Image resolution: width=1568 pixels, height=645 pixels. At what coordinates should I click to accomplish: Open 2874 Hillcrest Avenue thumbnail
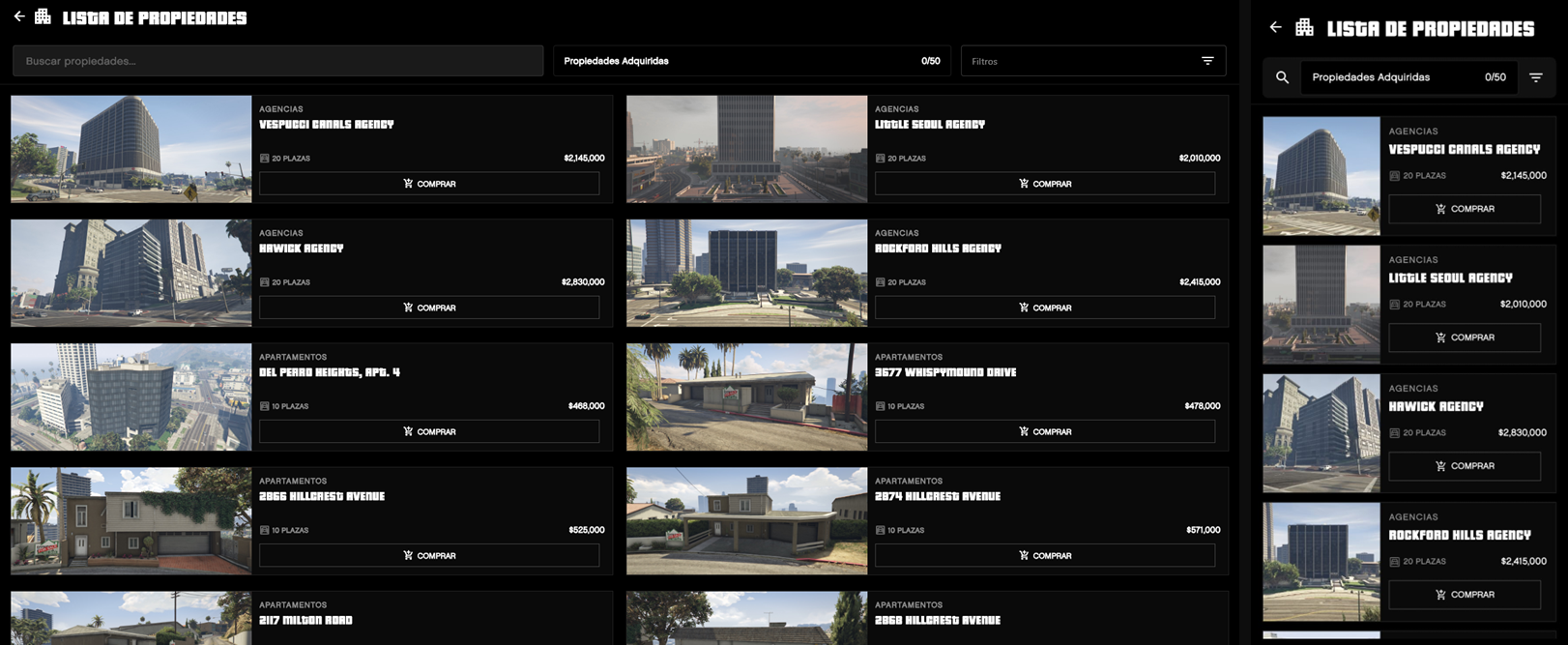[746, 520]
